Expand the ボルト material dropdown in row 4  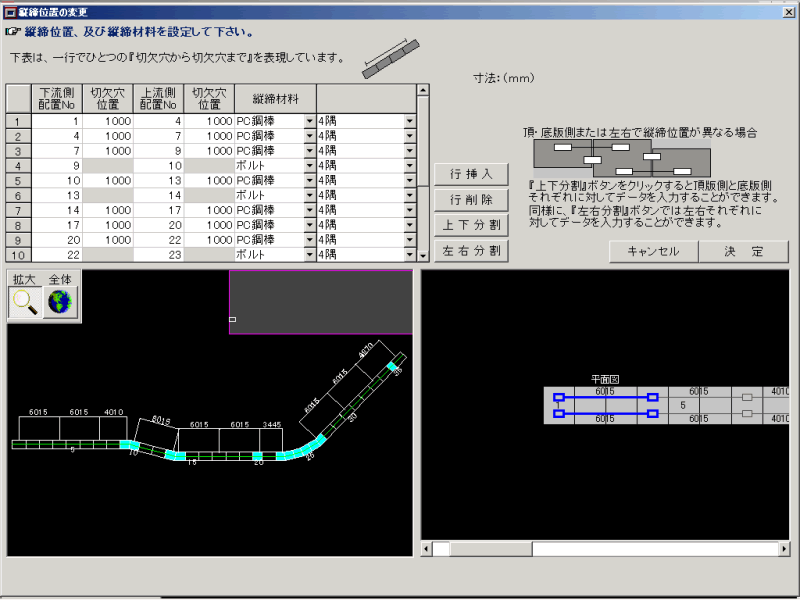[x=309, y=166]
